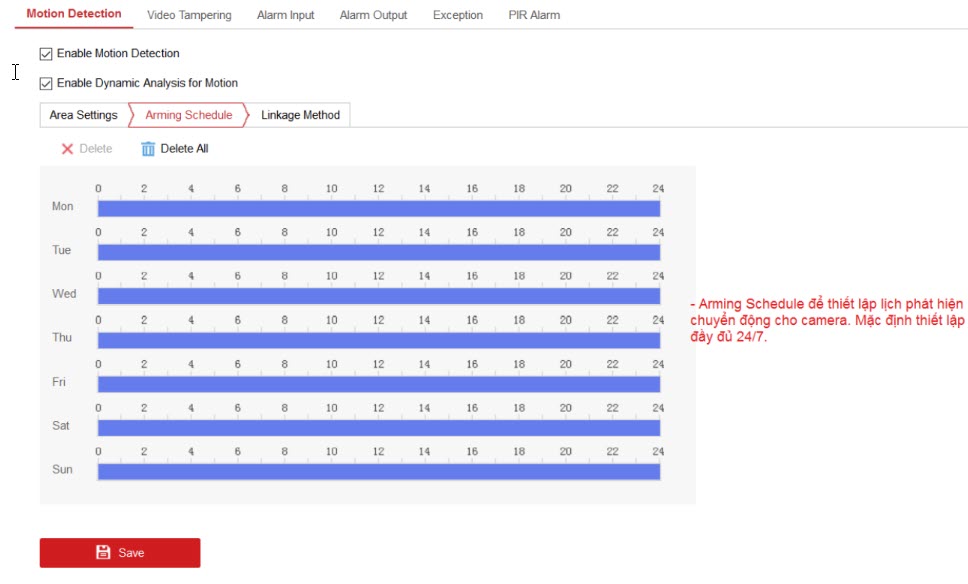Select the Saturday arming schedule bar
The image size is (968, 584).
pyautogui.click(x=378, y=428)
